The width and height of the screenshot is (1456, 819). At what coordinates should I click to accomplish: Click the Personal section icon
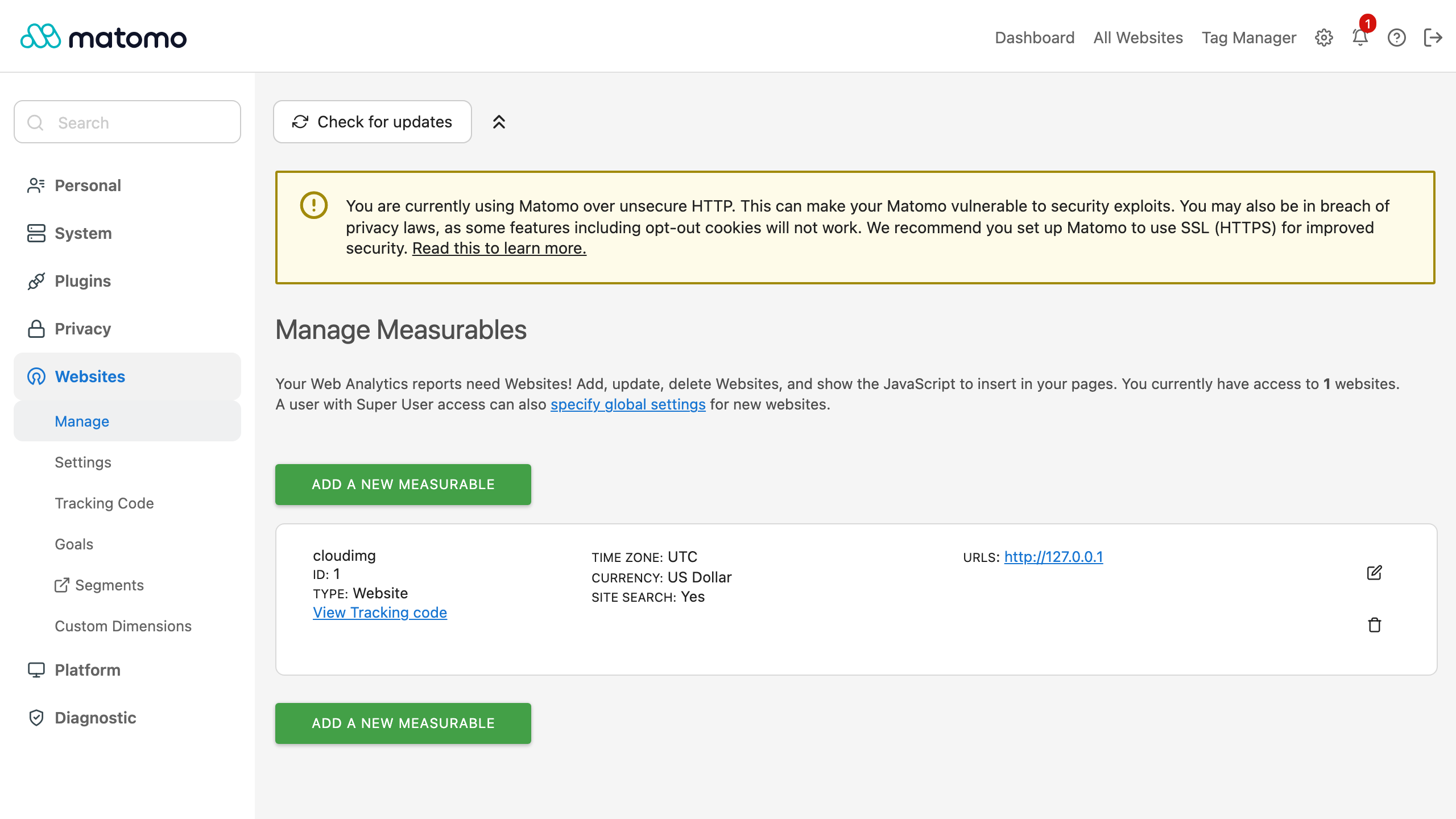[x=36, y=185]
